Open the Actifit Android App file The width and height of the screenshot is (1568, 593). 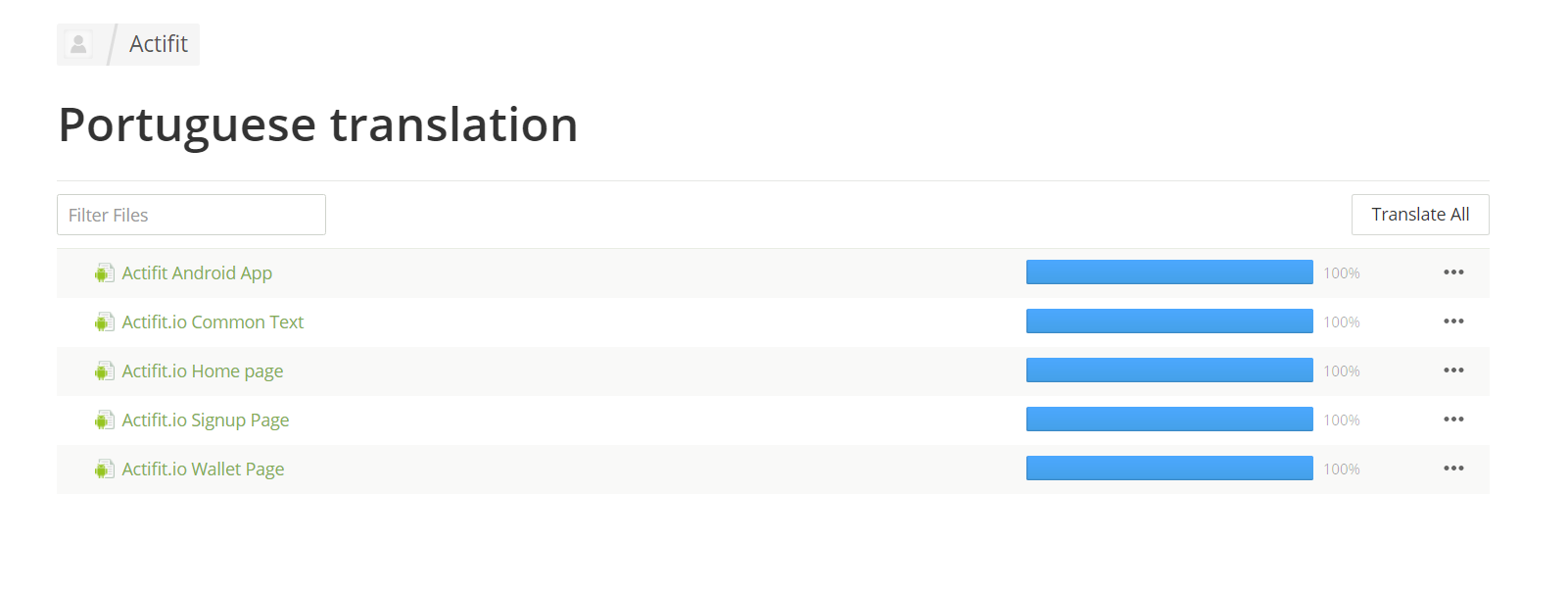pyautogui.click(x=197, y=273)
